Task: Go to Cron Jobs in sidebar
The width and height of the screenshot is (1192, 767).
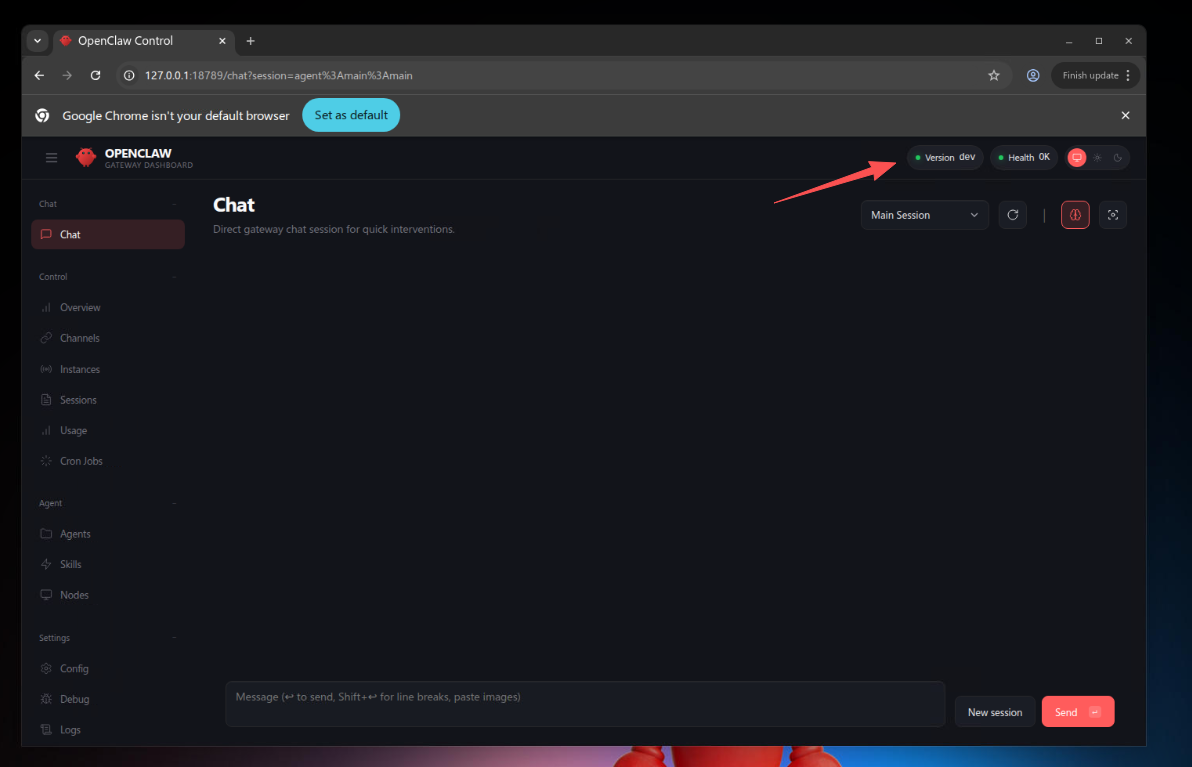Action: (x=81, y=461)
